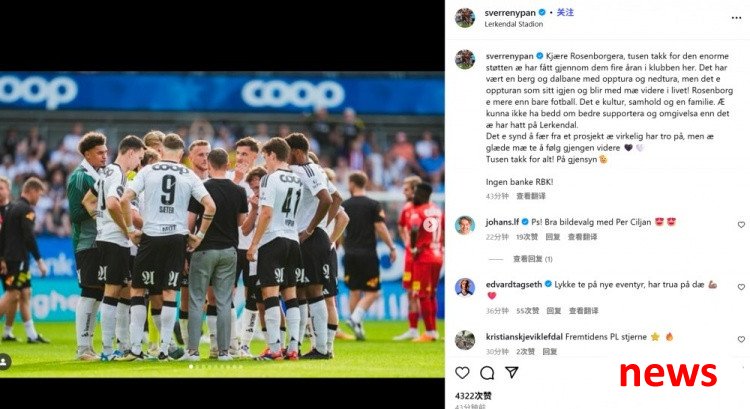Expand replies under johans.lf comment
This screenshot has height=409, width=750.
coord(532,259)
